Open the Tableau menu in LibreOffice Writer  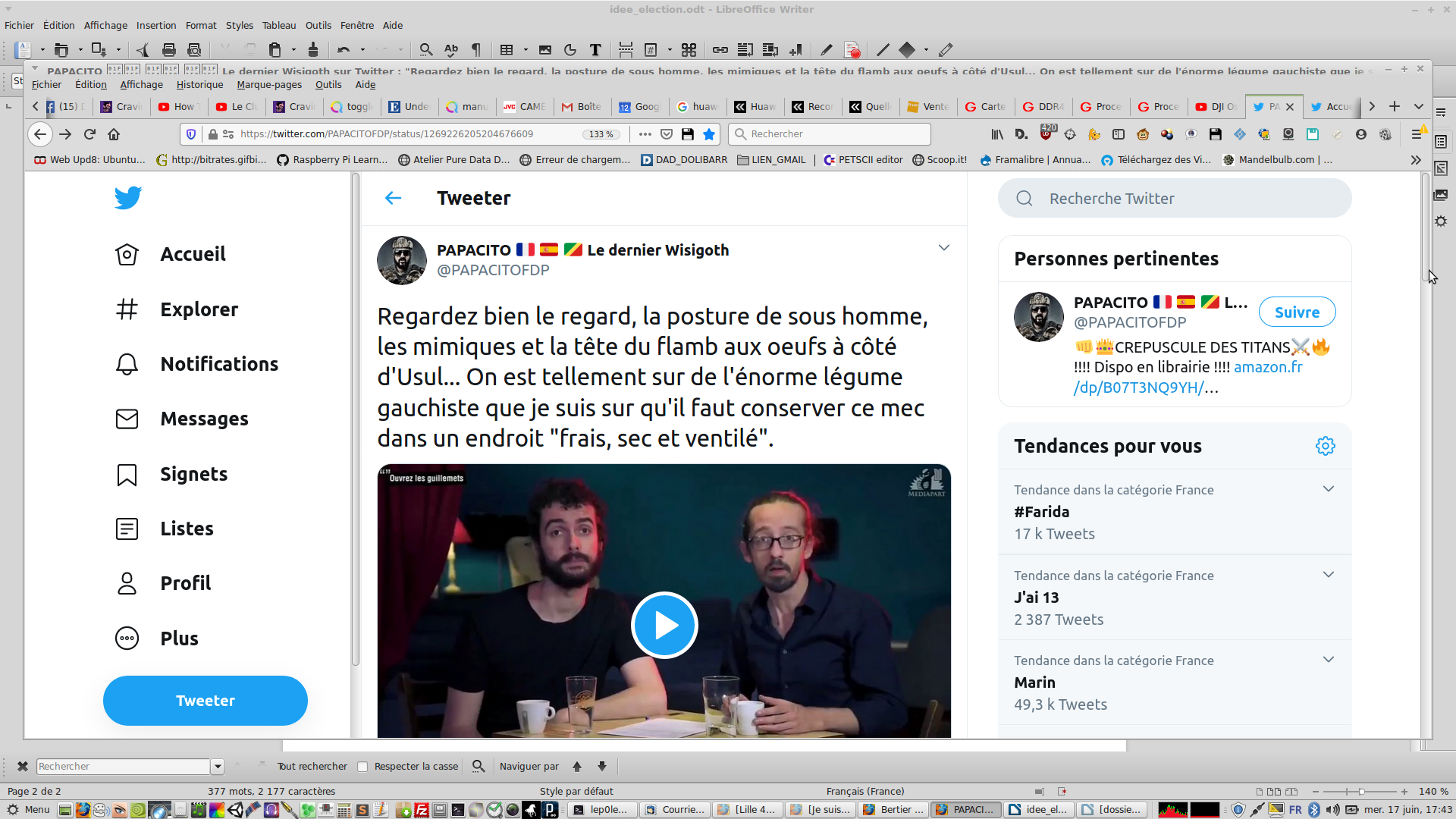pos(278,25)
